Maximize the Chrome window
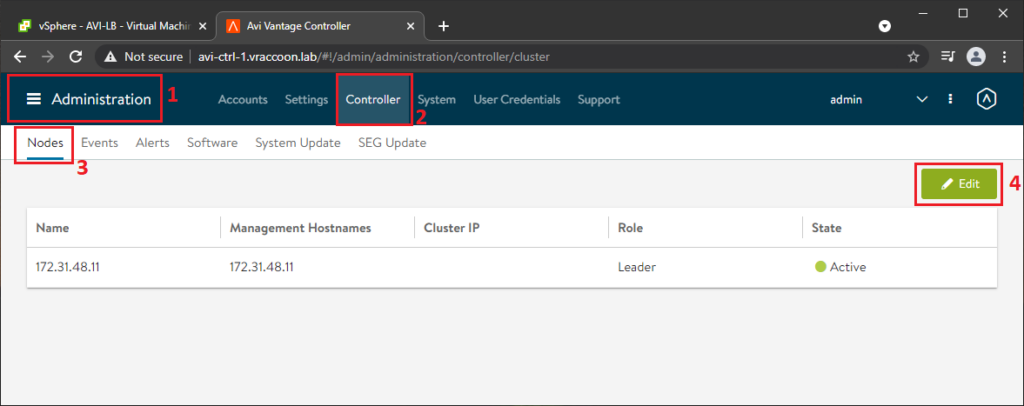This screenshot has width=1024, height=406. pos(963,13)
